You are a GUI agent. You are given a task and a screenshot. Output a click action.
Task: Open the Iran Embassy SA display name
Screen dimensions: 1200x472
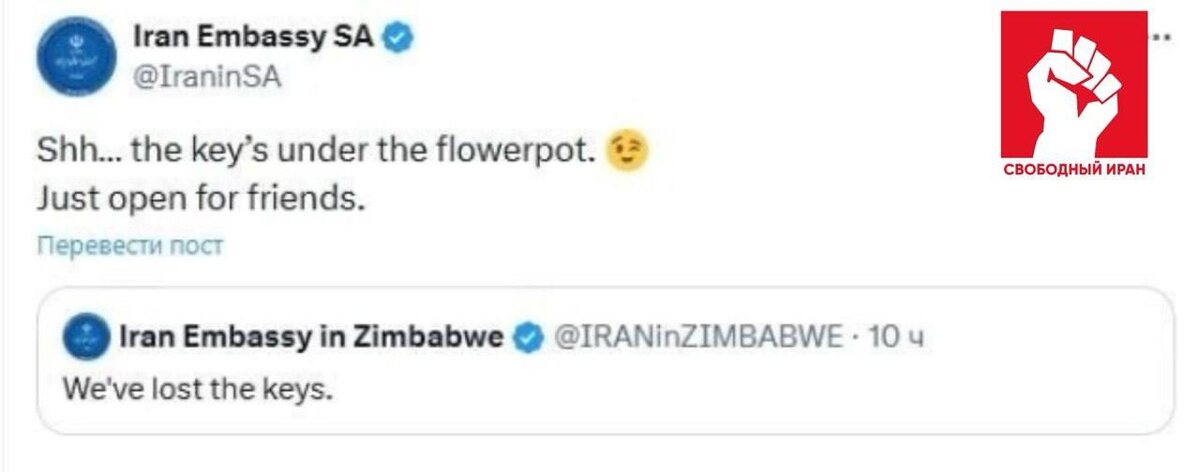pyautogui.click(x=254, y=39)
